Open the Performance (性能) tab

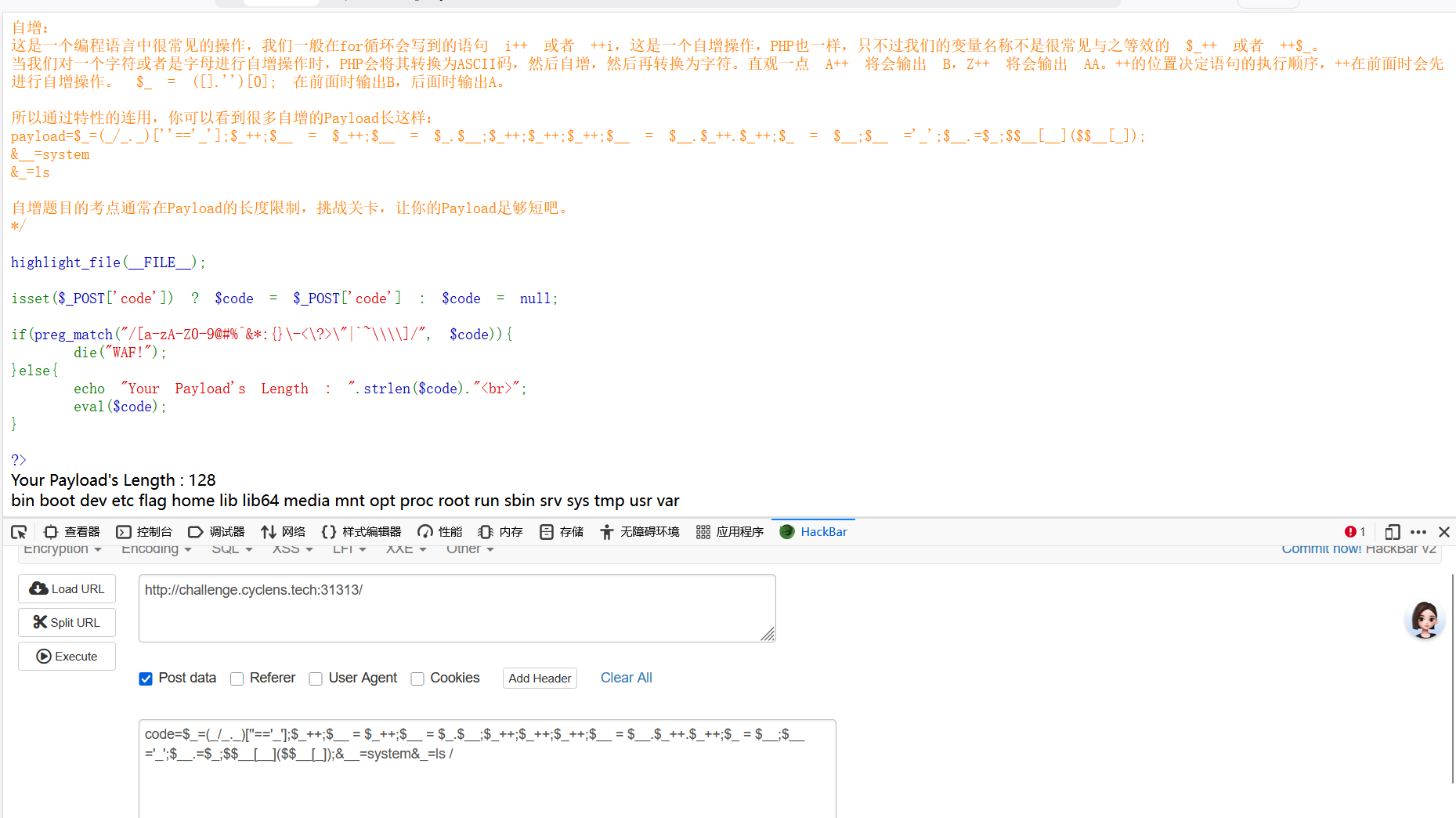pos(440,532)
